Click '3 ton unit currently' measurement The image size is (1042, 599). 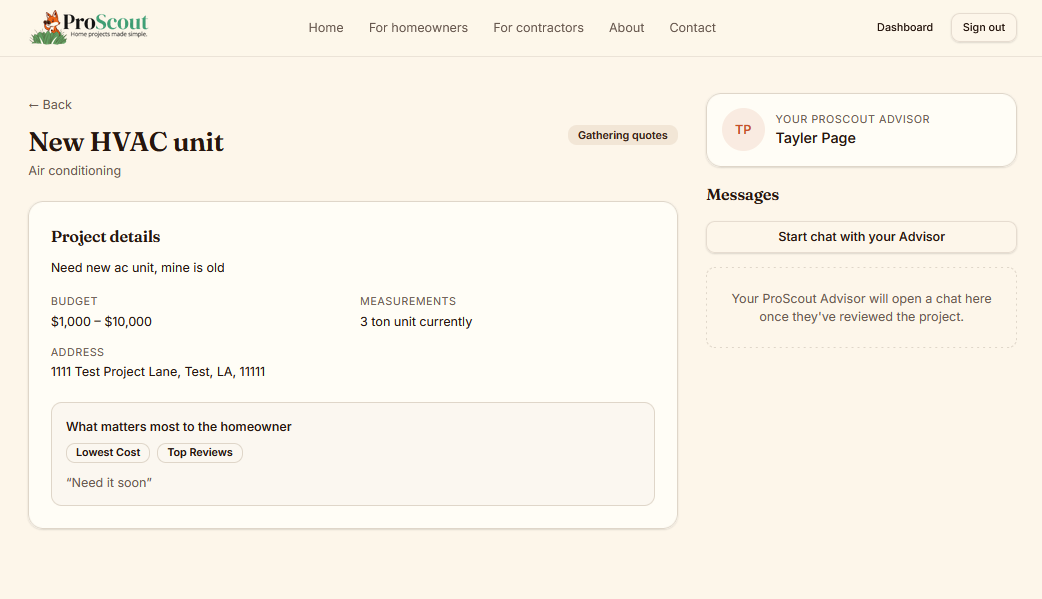click(x=416, y=322)
